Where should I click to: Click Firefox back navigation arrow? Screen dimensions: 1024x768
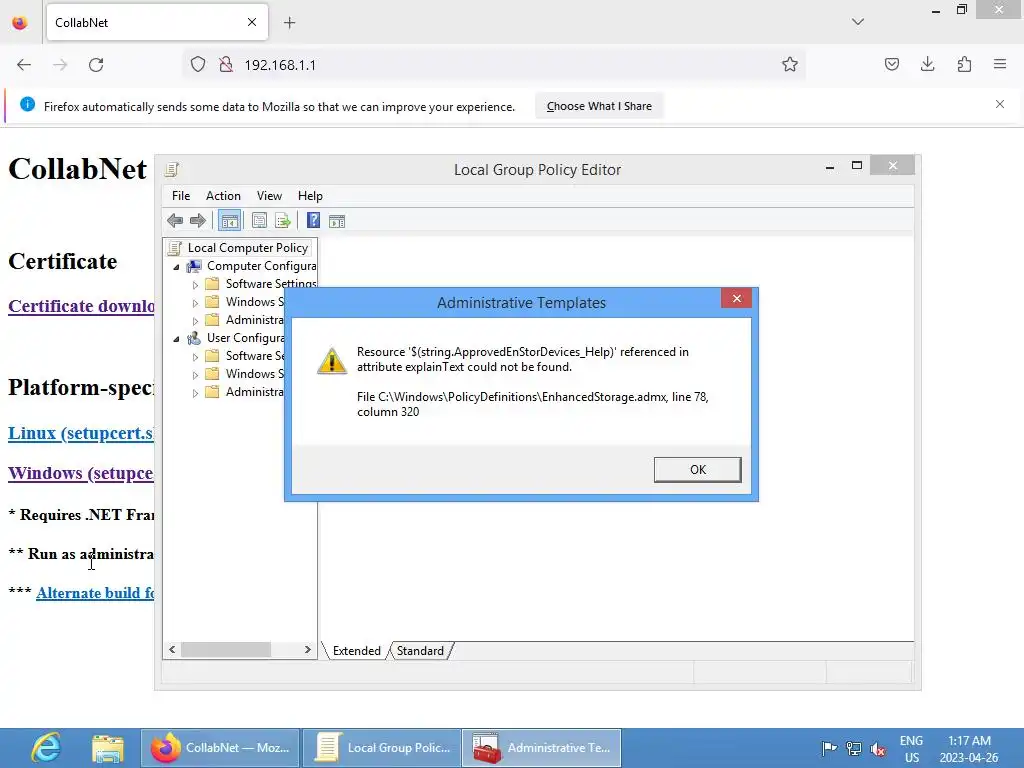24,65
